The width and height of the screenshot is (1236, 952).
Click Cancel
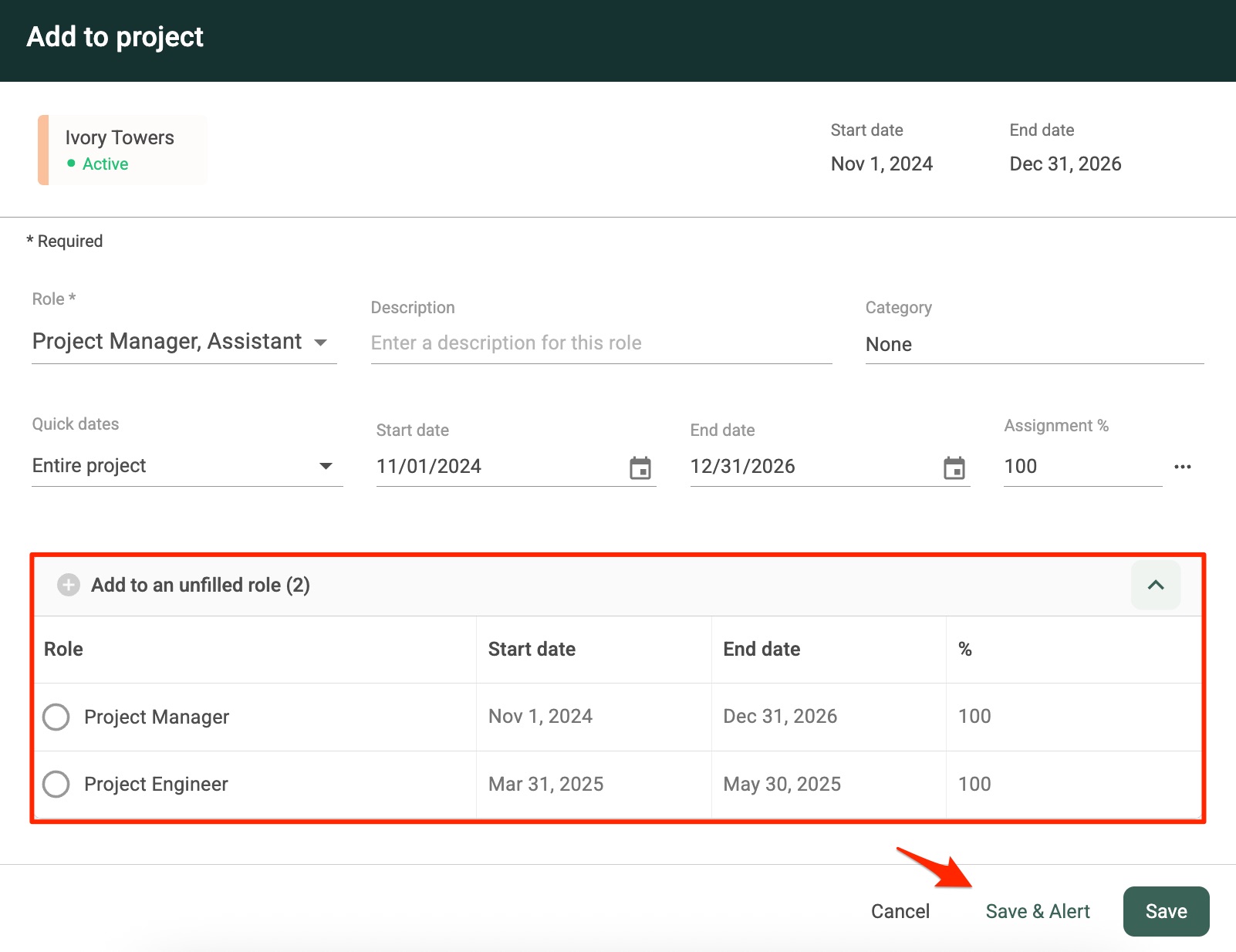click(900, 911)
